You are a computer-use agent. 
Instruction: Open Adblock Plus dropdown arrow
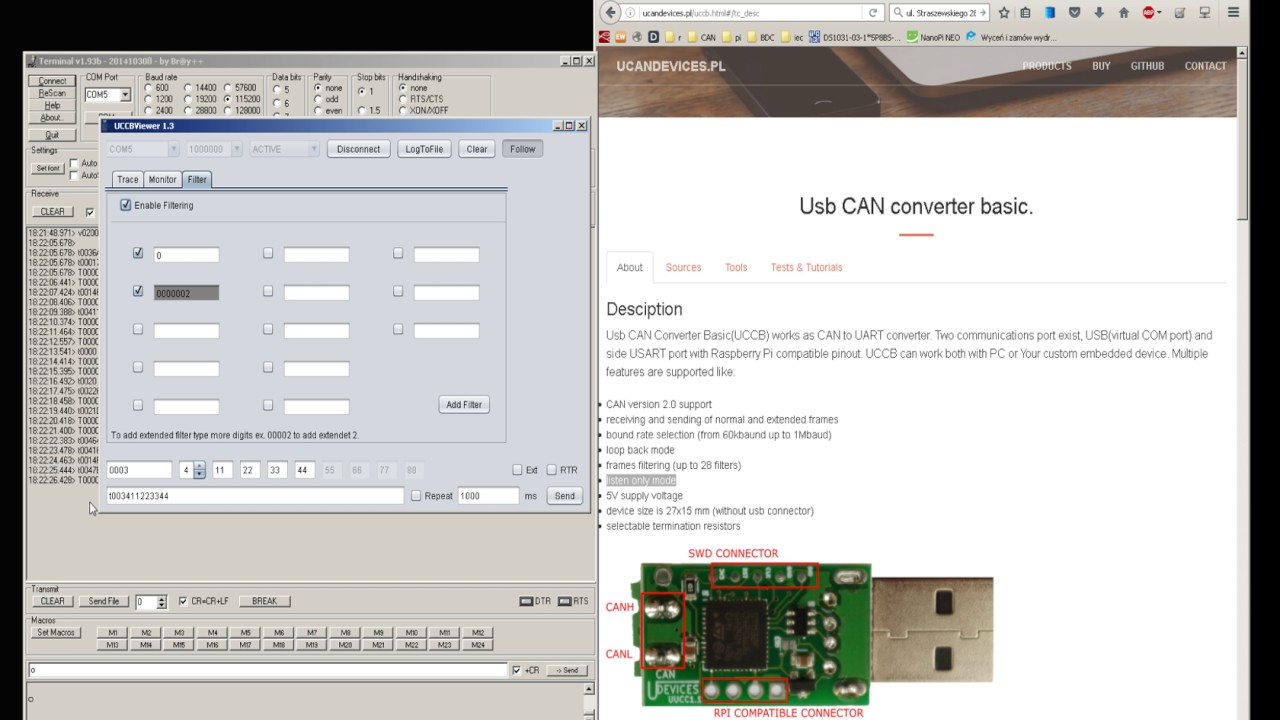[x=1161, y=13]
